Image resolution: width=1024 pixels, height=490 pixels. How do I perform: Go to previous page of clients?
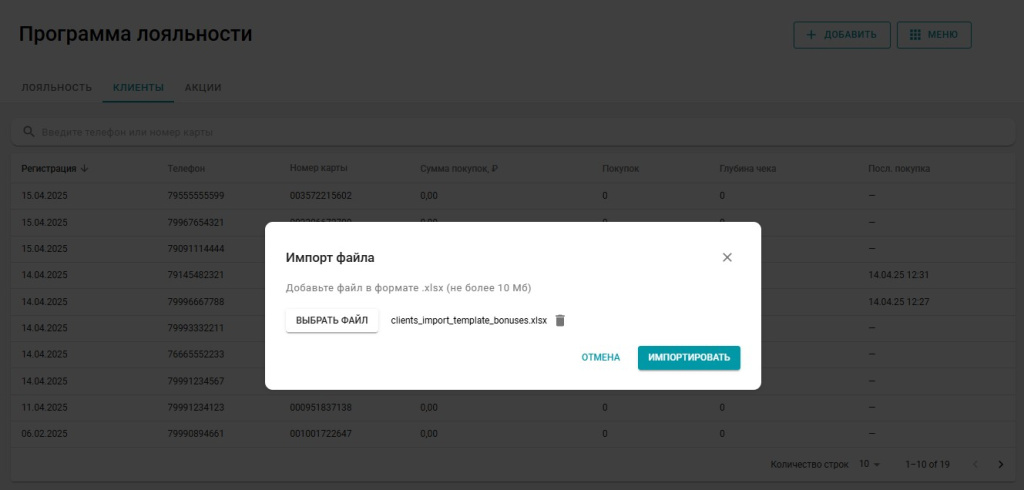click(x=976, y=464)
